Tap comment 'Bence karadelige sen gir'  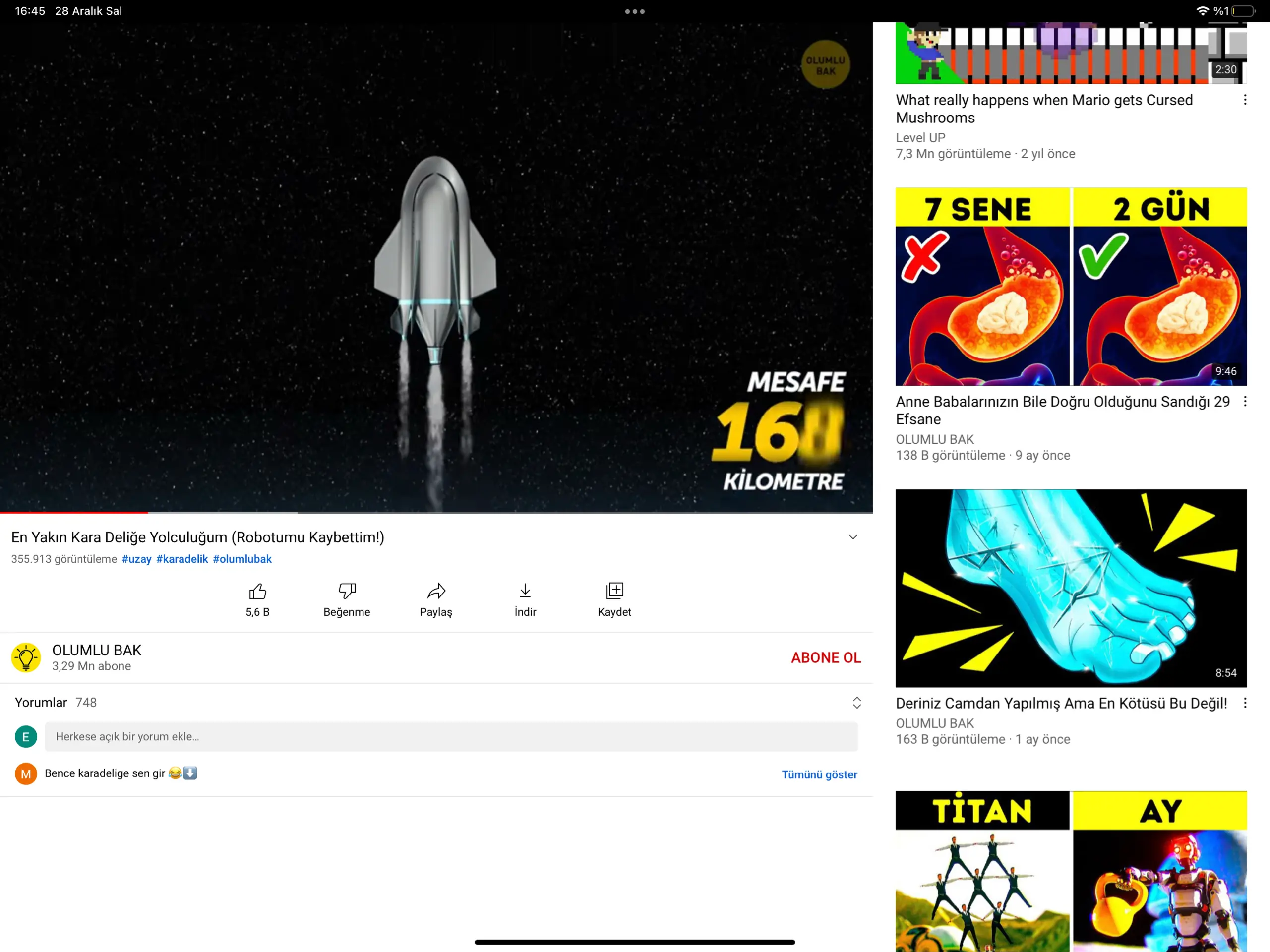[121, 773]
